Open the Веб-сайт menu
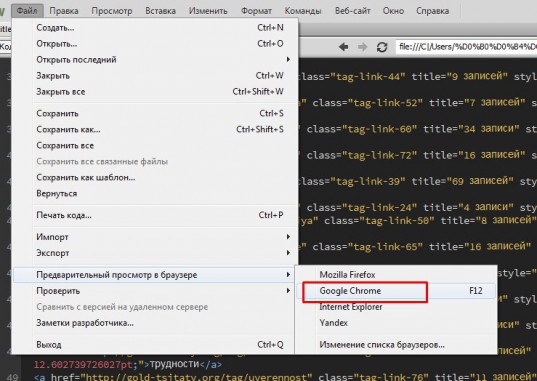This screenshot has height=381, width=537. (352, 11)
